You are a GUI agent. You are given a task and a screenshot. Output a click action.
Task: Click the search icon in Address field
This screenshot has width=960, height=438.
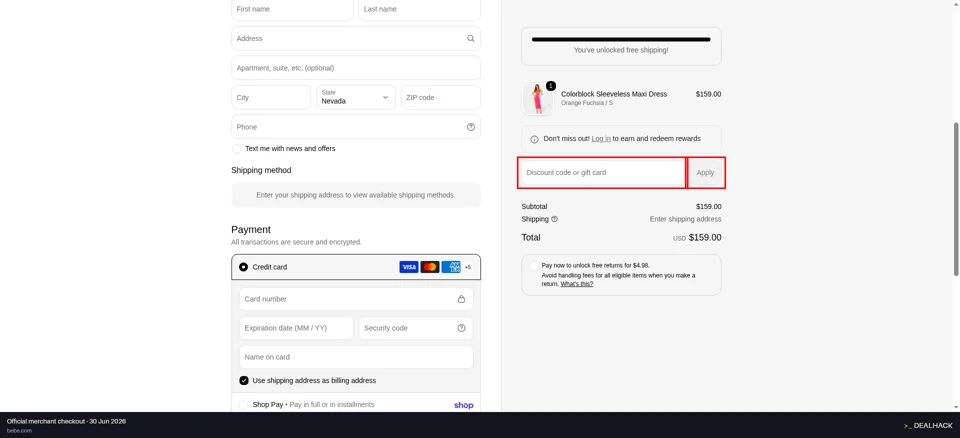pos(471,38)
